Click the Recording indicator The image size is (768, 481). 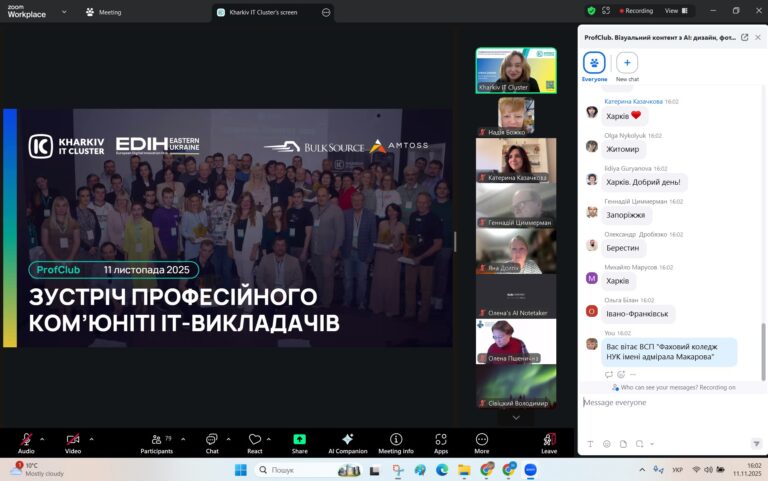(x=636, y=10)
